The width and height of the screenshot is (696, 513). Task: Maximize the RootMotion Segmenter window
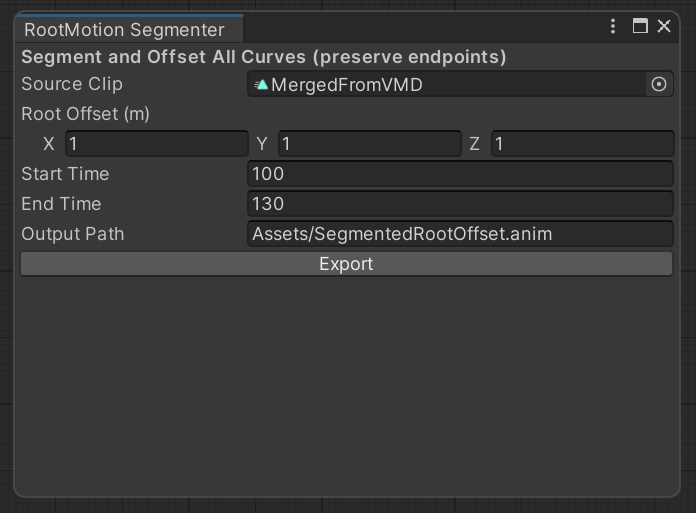(640, 27)
